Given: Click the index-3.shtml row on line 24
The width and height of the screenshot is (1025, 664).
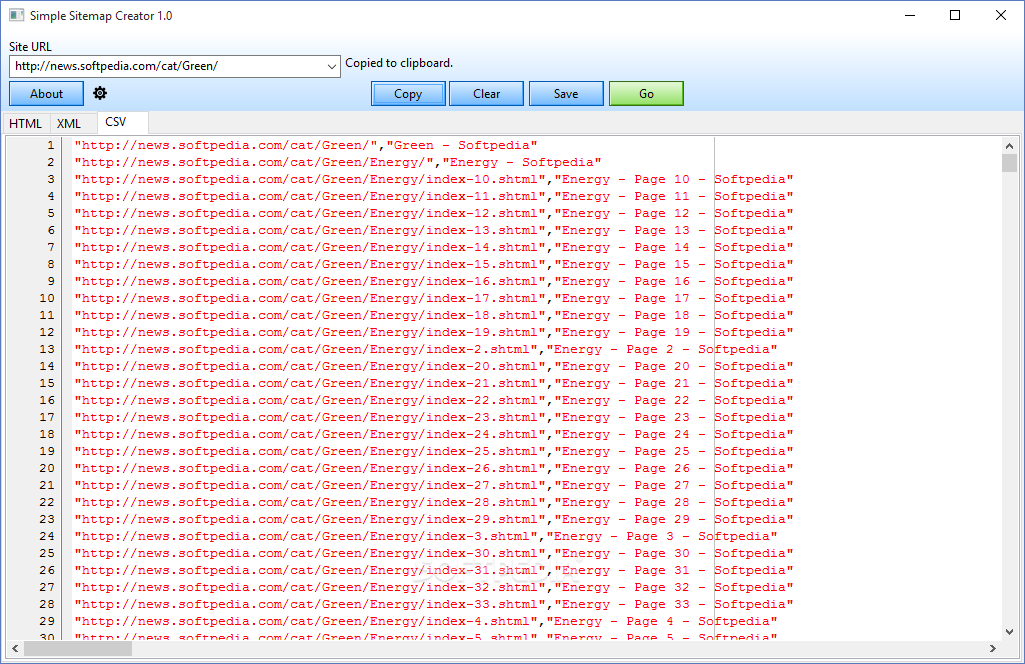Looking at the screenshot, I should click(x=426, y=536).
